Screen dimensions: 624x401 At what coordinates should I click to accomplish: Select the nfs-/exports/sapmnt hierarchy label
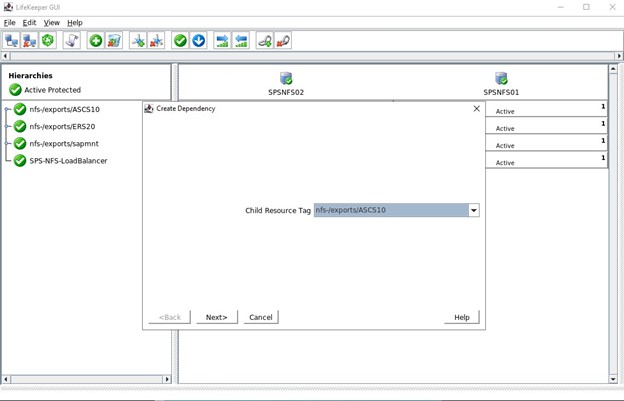pyautogui.click(x=64, y=144)
